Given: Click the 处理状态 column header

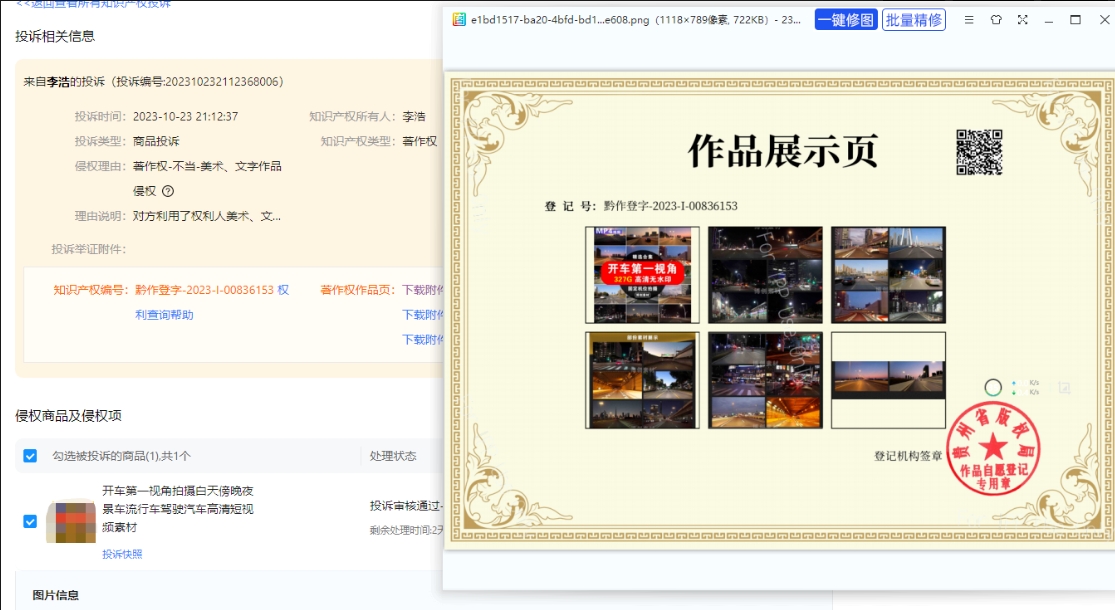Looking at the screenshot, I should (x=392, y=456).
